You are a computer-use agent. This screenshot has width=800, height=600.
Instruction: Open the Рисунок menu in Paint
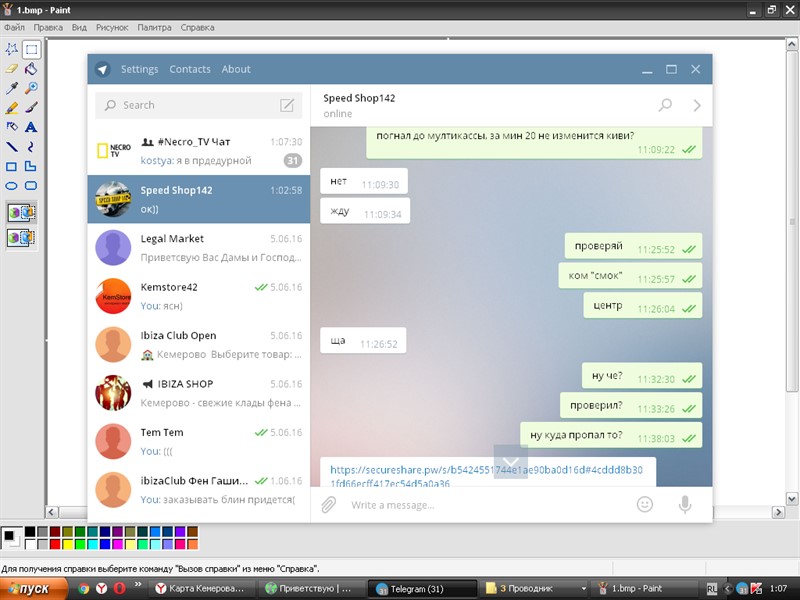112,28
